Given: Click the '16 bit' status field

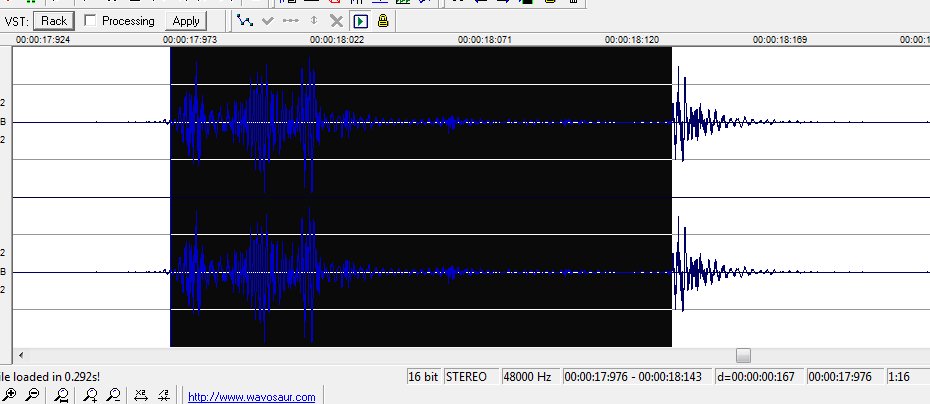Looking at the screenshot, I should pyautogui.click(x=423, y=377).
